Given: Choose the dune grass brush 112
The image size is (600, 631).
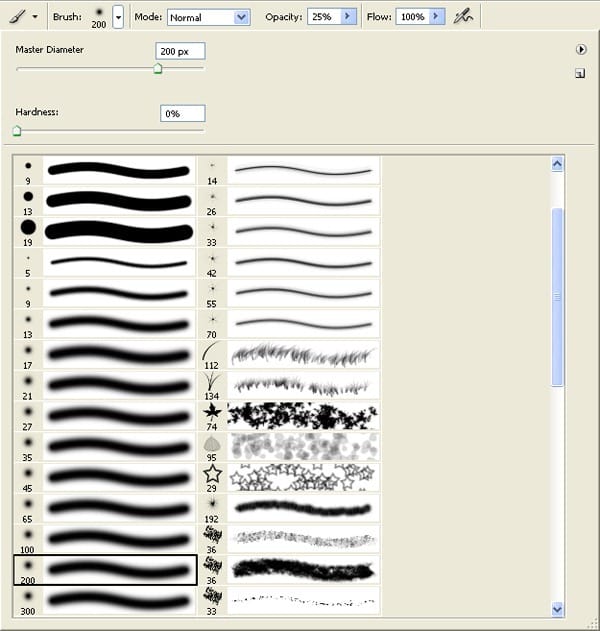Looking at the screenshot, I should tap(212, 354).
